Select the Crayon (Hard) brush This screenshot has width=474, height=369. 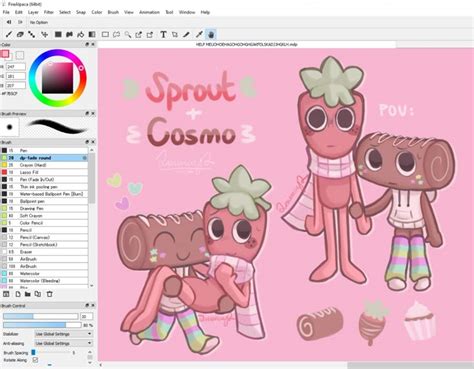pyautogui.click(x=45, y=165)
